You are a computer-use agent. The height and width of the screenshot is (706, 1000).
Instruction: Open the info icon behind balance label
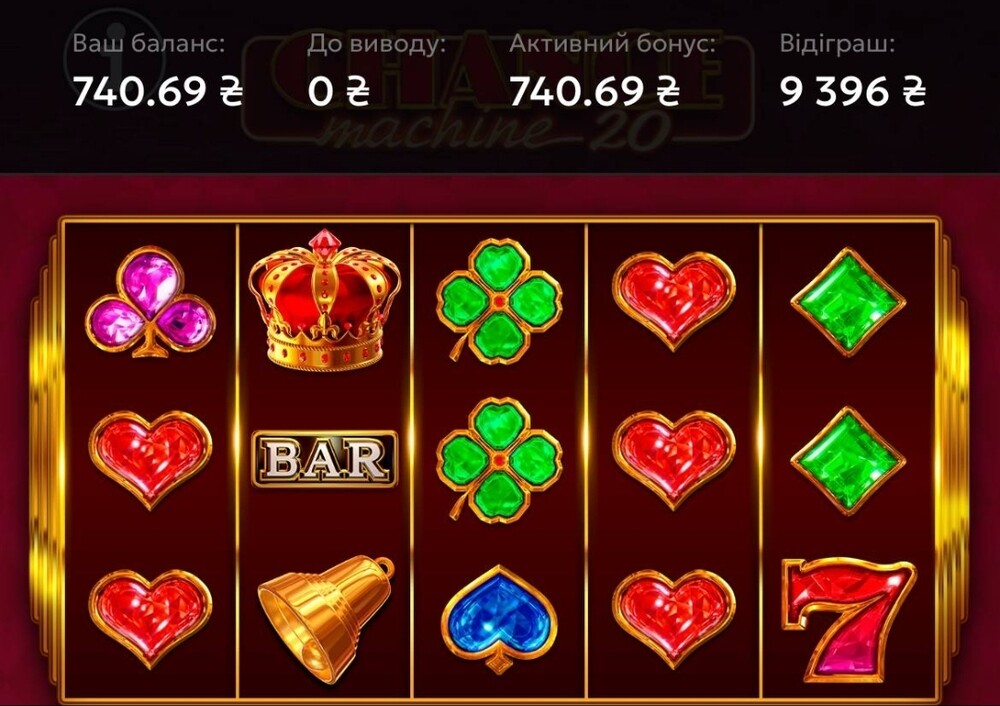(x=115, y=61)
